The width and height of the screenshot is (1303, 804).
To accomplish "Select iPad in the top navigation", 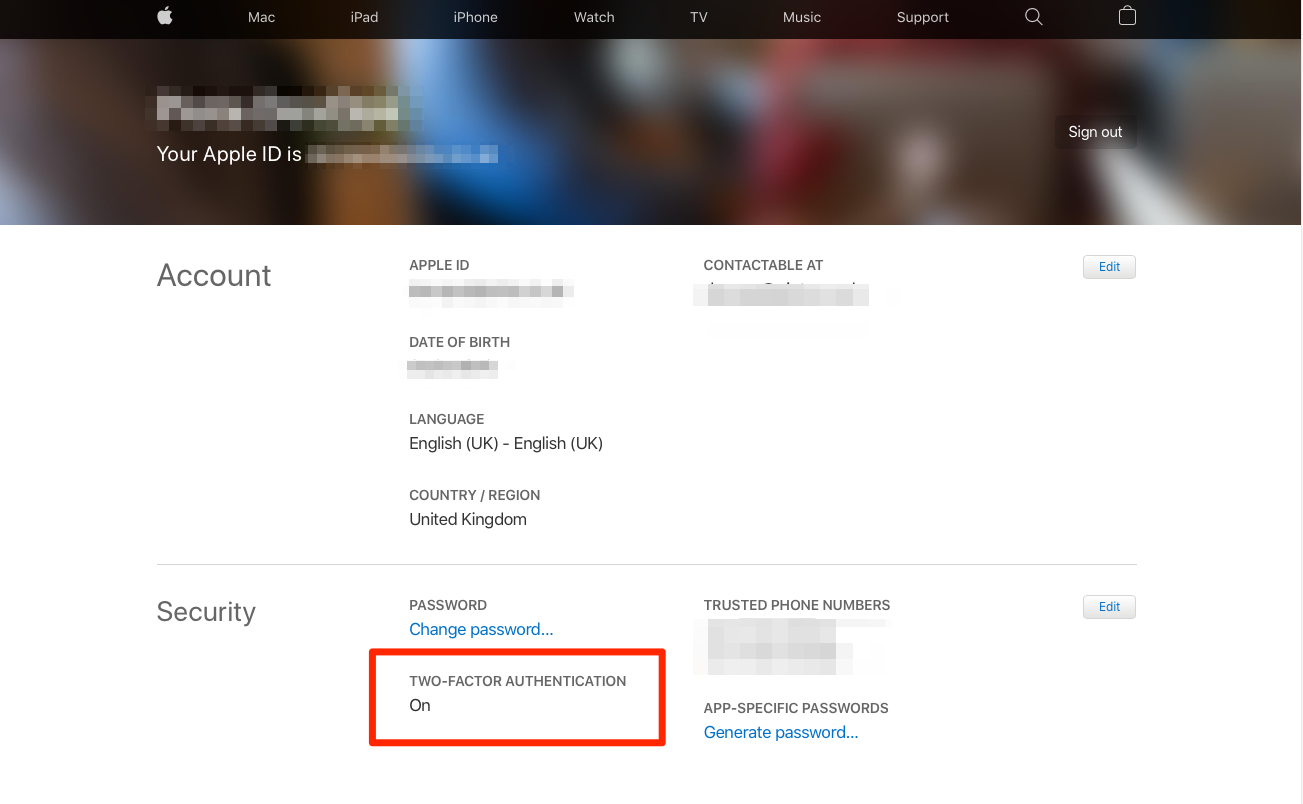I will [x=364, y=17].
